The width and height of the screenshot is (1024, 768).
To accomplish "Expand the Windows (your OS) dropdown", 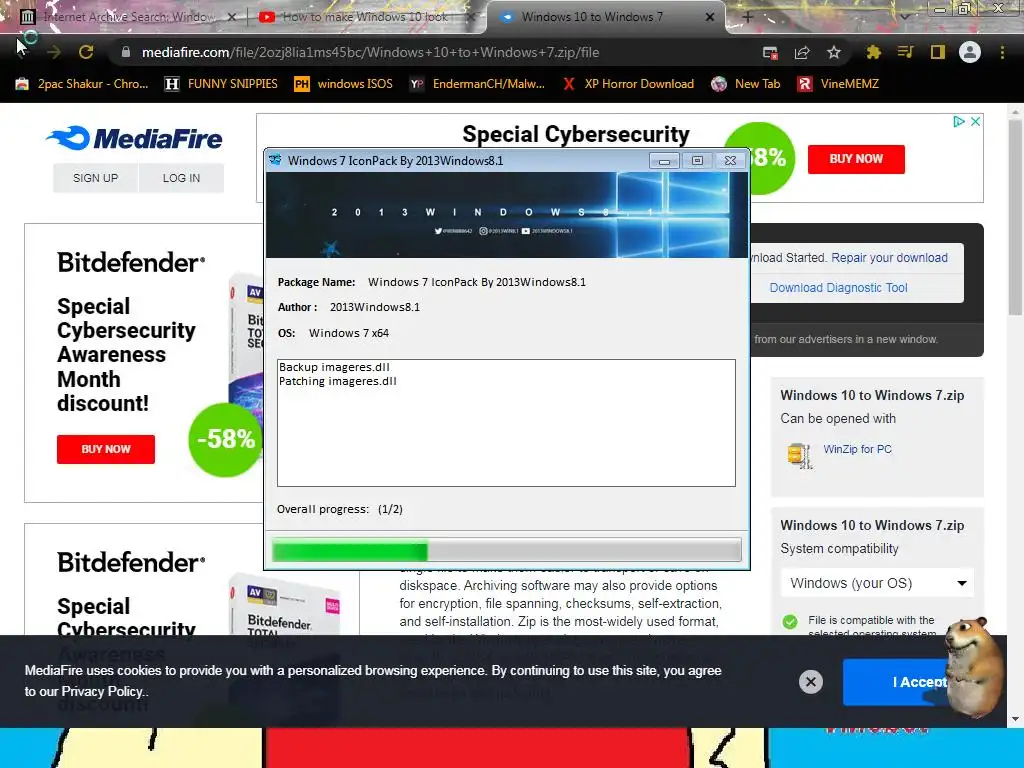I will 877,583.
